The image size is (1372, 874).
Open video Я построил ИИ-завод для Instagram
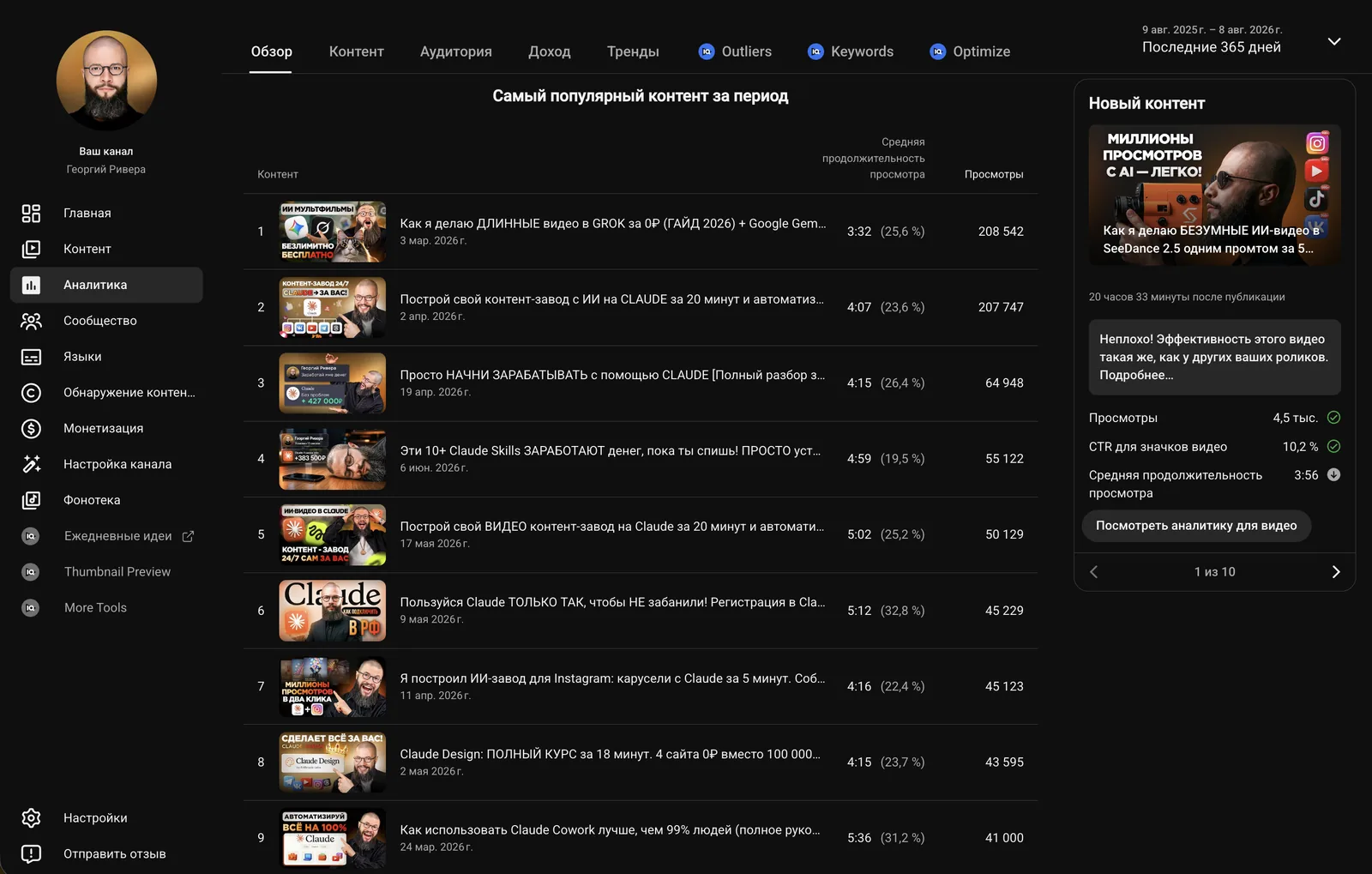tap(613, 678)
